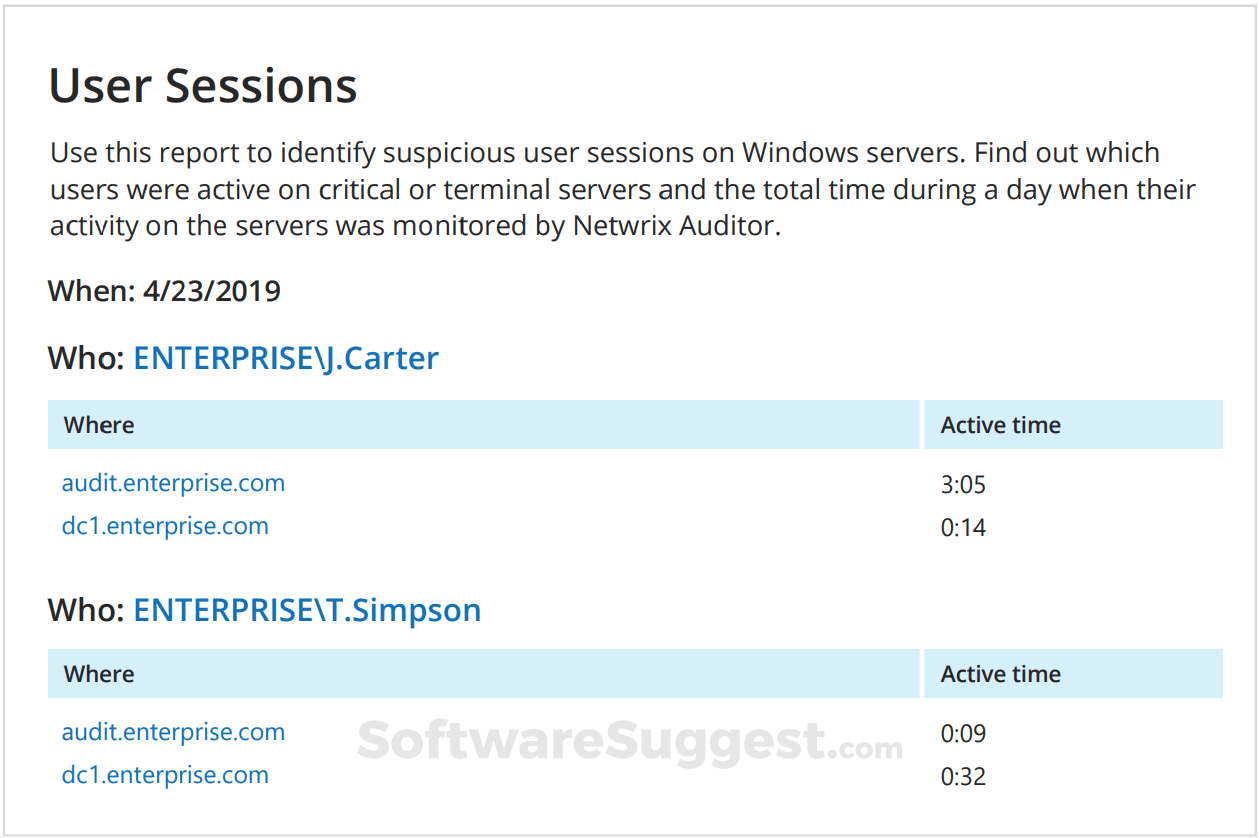Image resolution: width=1259 pixels, height=838 pixels.
Task: Click the report description paragraph
Action: pyautogui.click(x=623, y=189)
